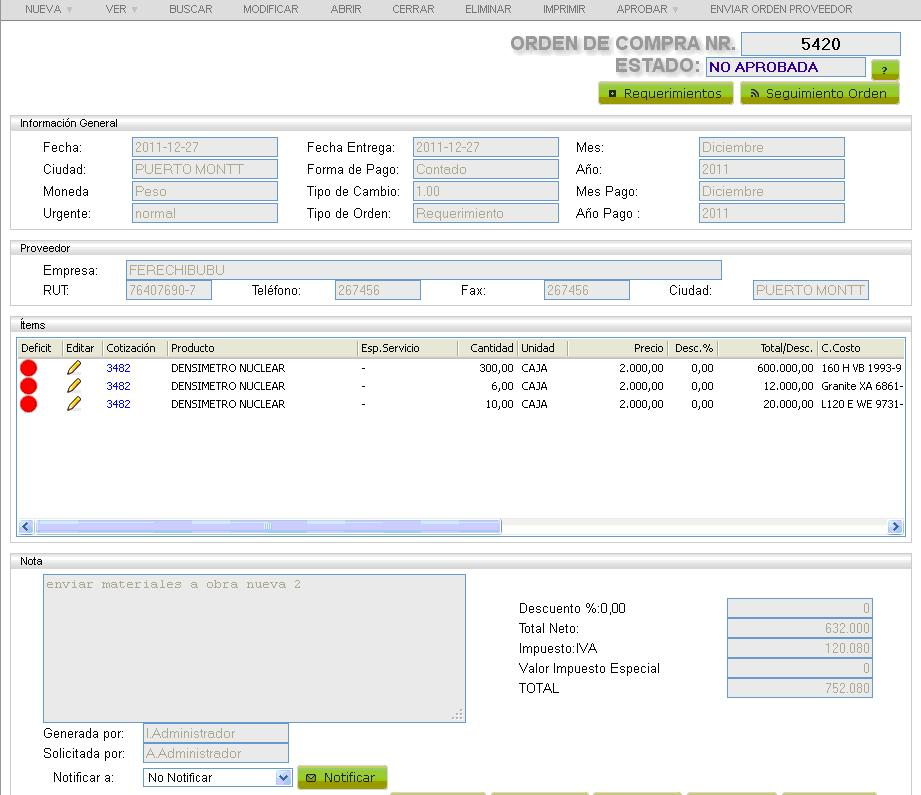The height and width of the screenshot is (795, 921).
Task: Click the Empresa field FERECHIBUBU
Action: tap(423, 270)
